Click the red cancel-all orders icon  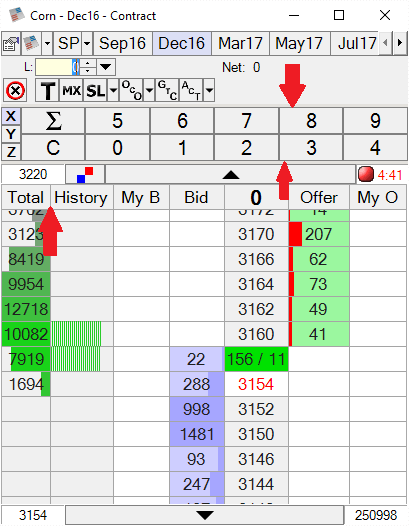[x=15, y=90]
